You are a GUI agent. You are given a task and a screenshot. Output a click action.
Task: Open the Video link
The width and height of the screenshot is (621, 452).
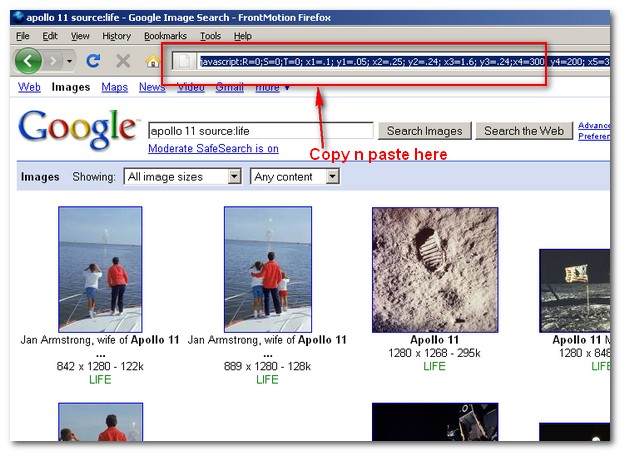pos(190,87)
